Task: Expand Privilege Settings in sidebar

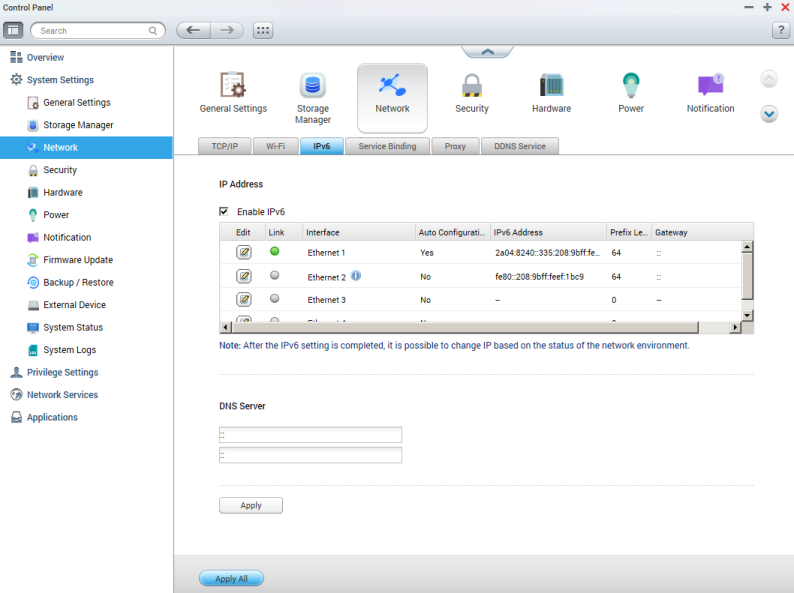Action: click(x=55, y=372)
